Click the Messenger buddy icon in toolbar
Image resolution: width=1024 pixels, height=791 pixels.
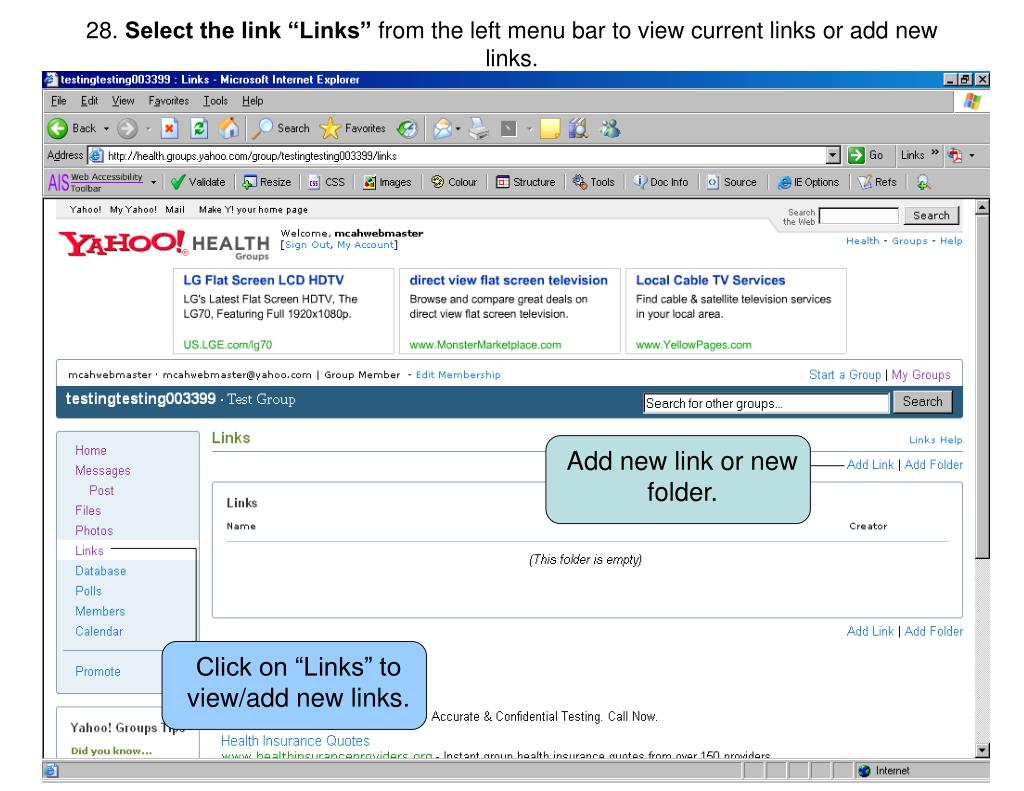(611, 128)
